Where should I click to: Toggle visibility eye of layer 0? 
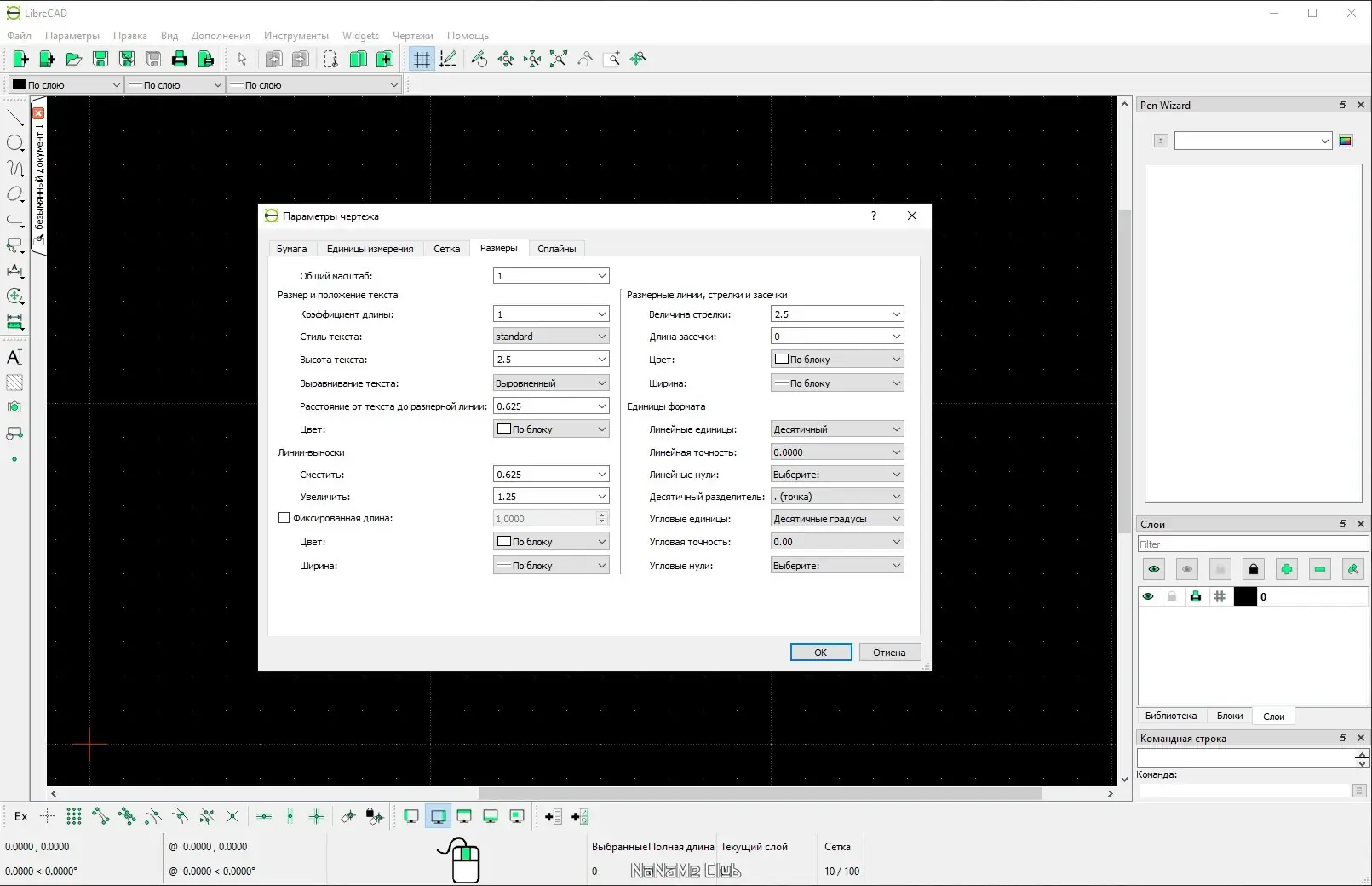point(1148,596)
